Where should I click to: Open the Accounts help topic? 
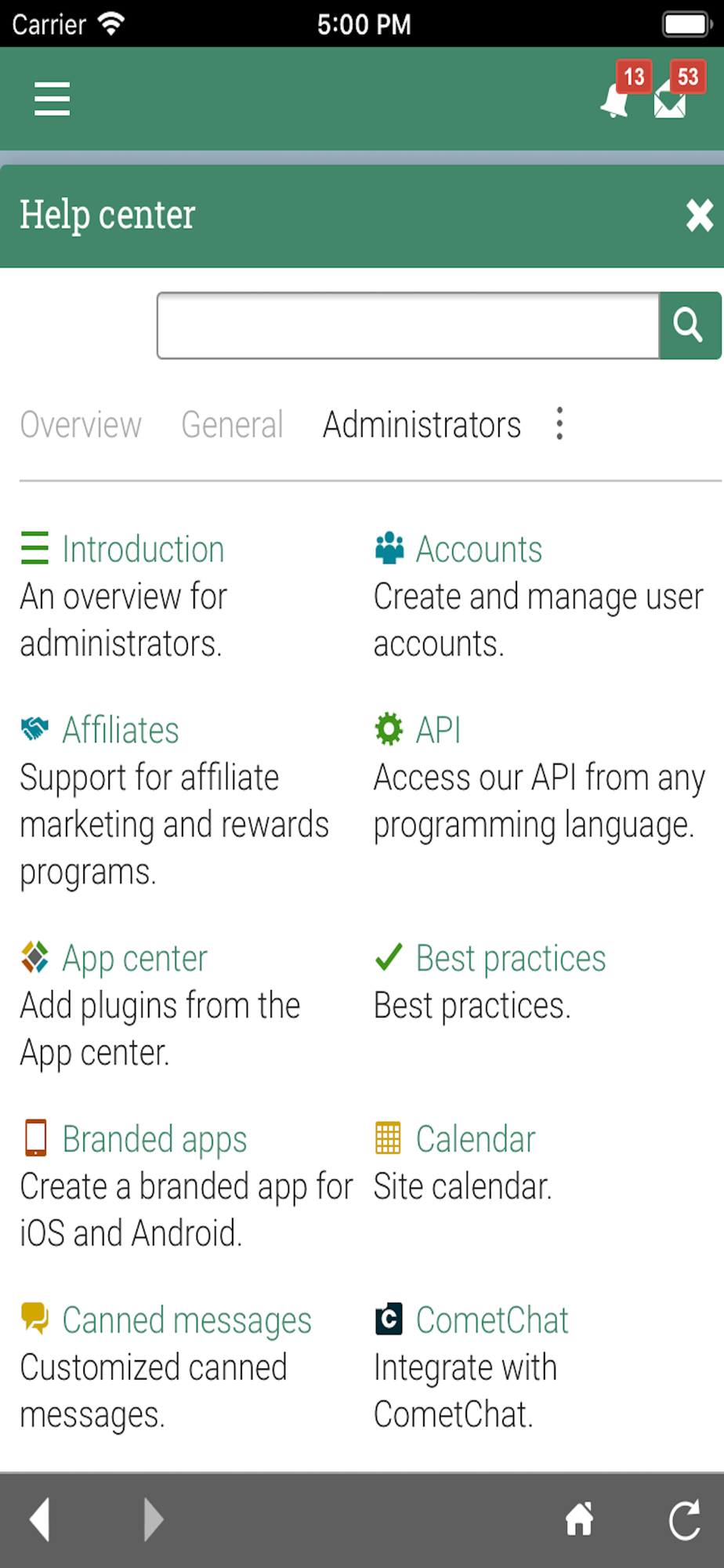click(x=479, y=549)
